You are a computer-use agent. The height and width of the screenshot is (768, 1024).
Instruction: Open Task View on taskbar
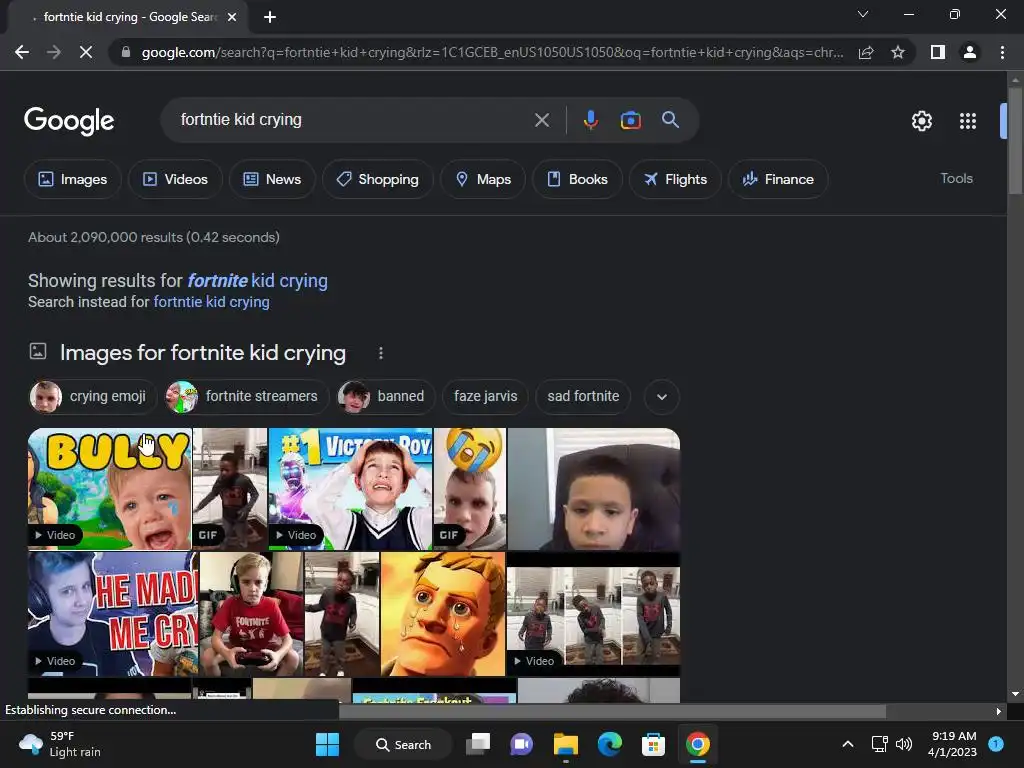478,744
